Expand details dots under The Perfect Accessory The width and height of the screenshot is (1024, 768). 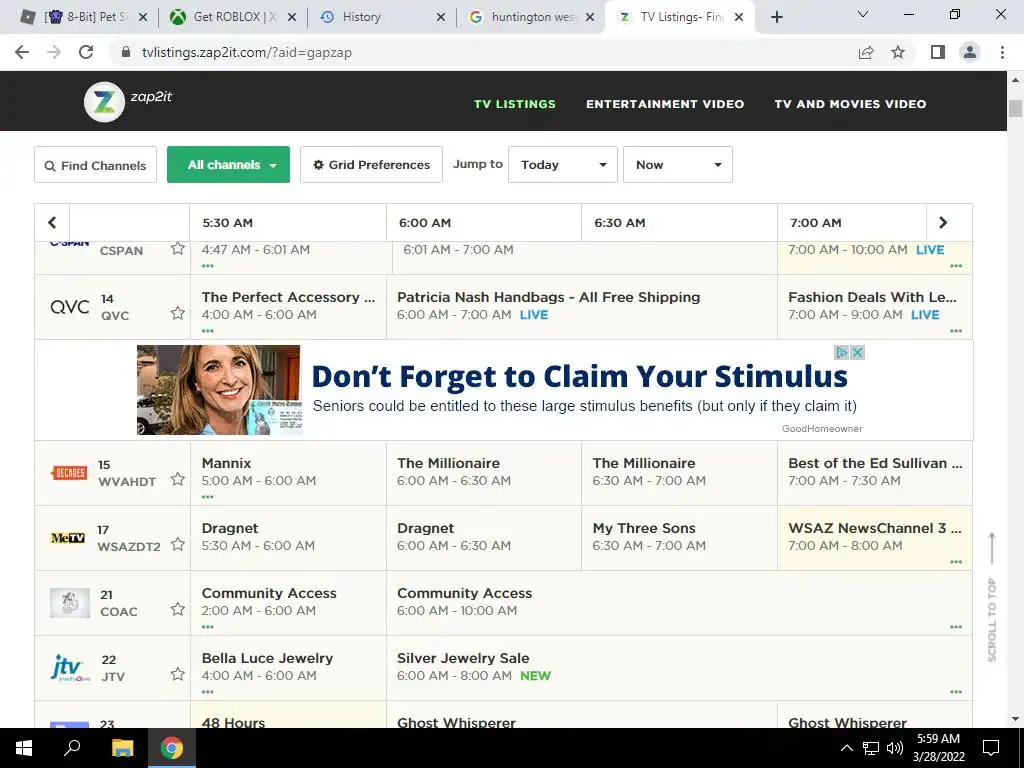tap(208, 331)
